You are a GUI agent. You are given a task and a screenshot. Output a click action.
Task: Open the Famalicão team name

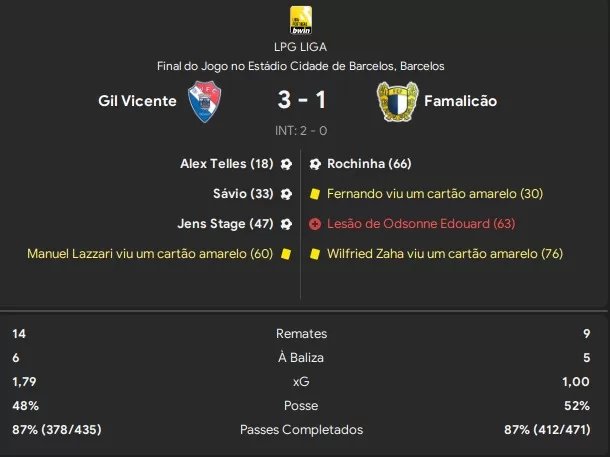pos(461,101)
